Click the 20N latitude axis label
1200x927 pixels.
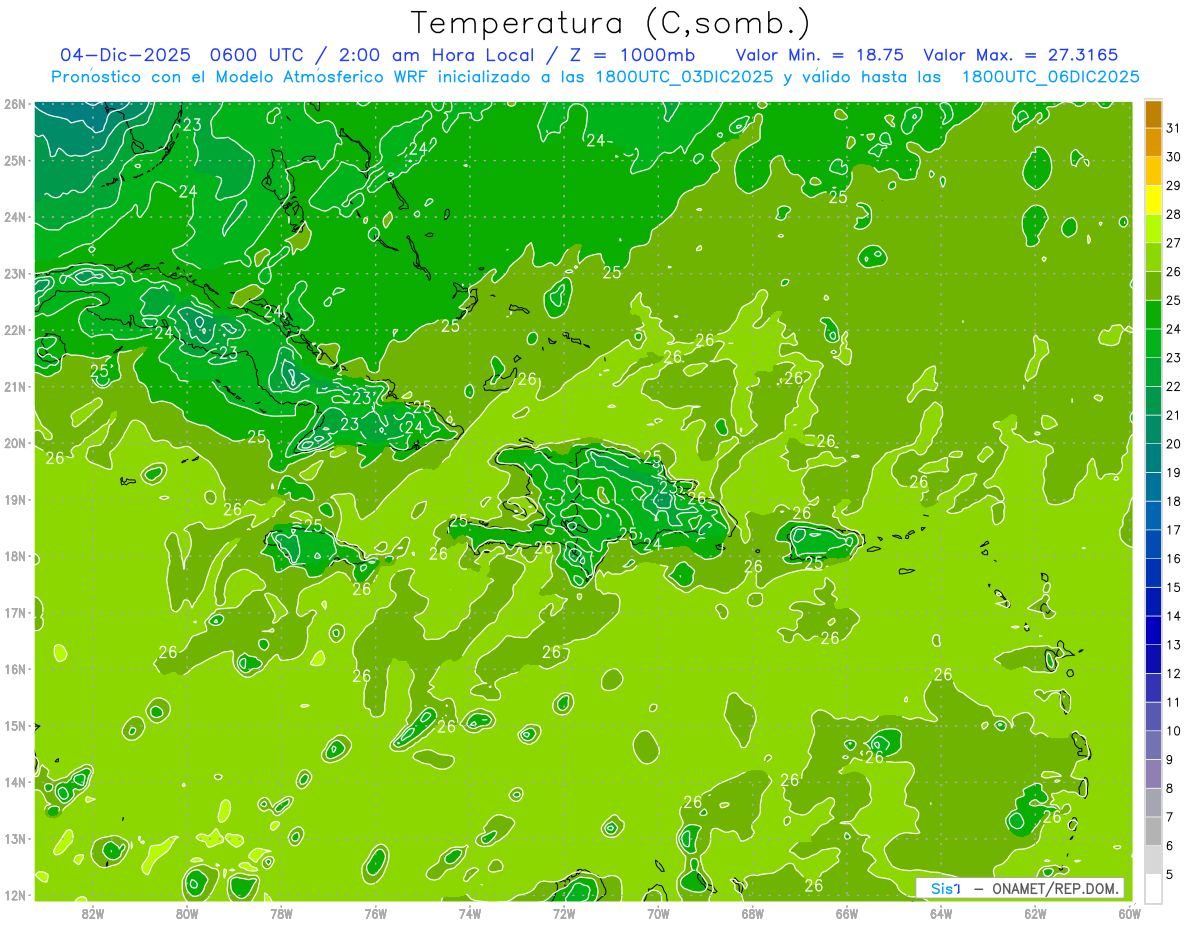point(16,443)
